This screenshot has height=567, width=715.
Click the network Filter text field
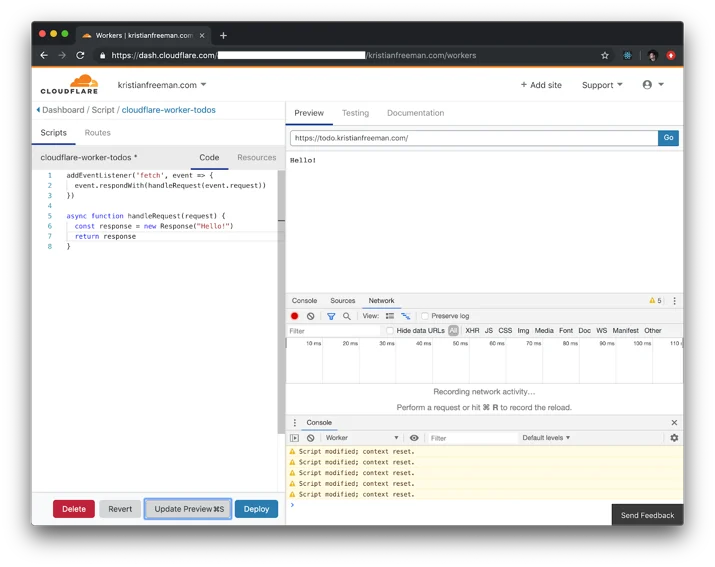pyautogui.click(x=333, y=331)
